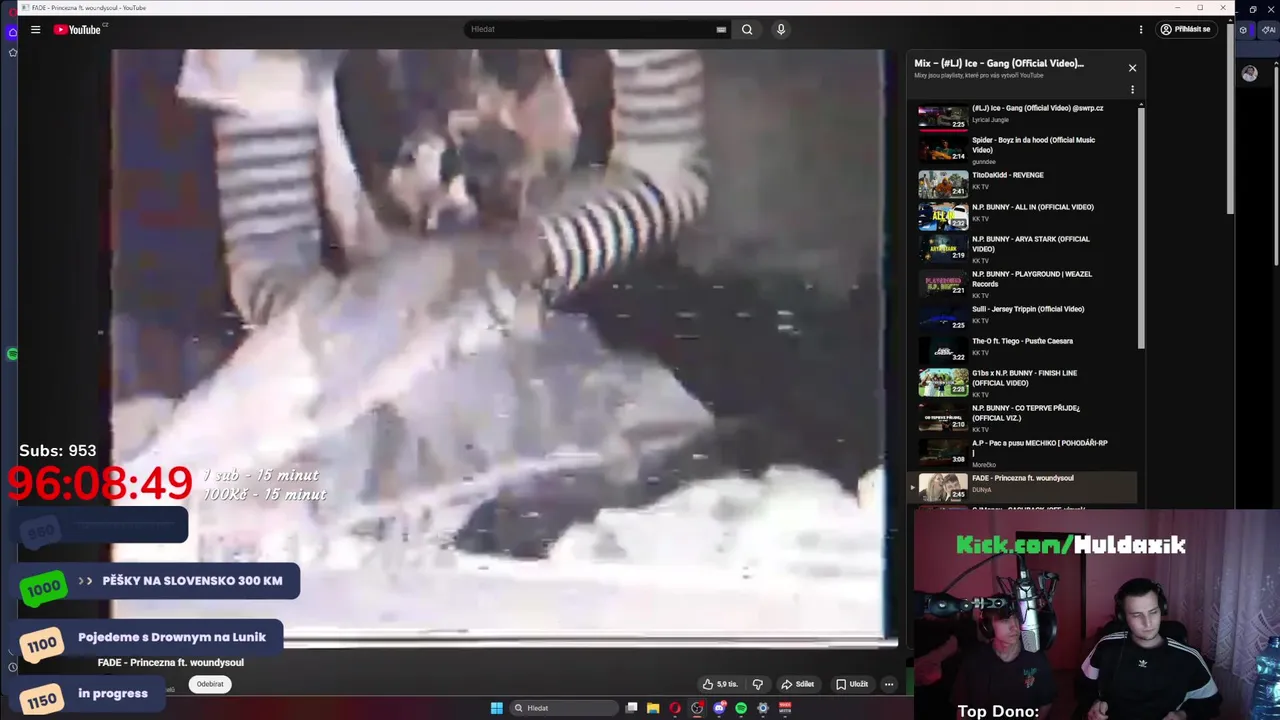The image size is (1280, 720).
Task: Select Spider - Boyz in da hood thumbnail
Action: tap(943, 149)
